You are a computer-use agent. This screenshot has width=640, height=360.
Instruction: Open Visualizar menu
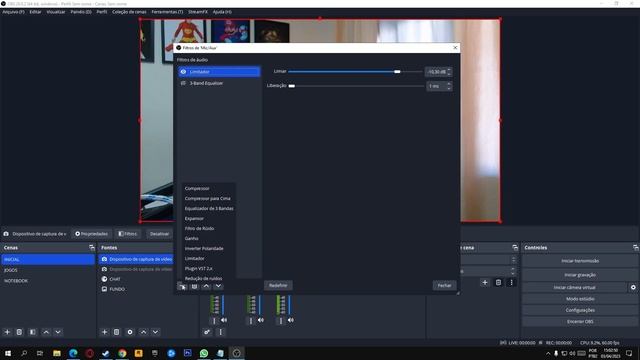click(56, 12)
